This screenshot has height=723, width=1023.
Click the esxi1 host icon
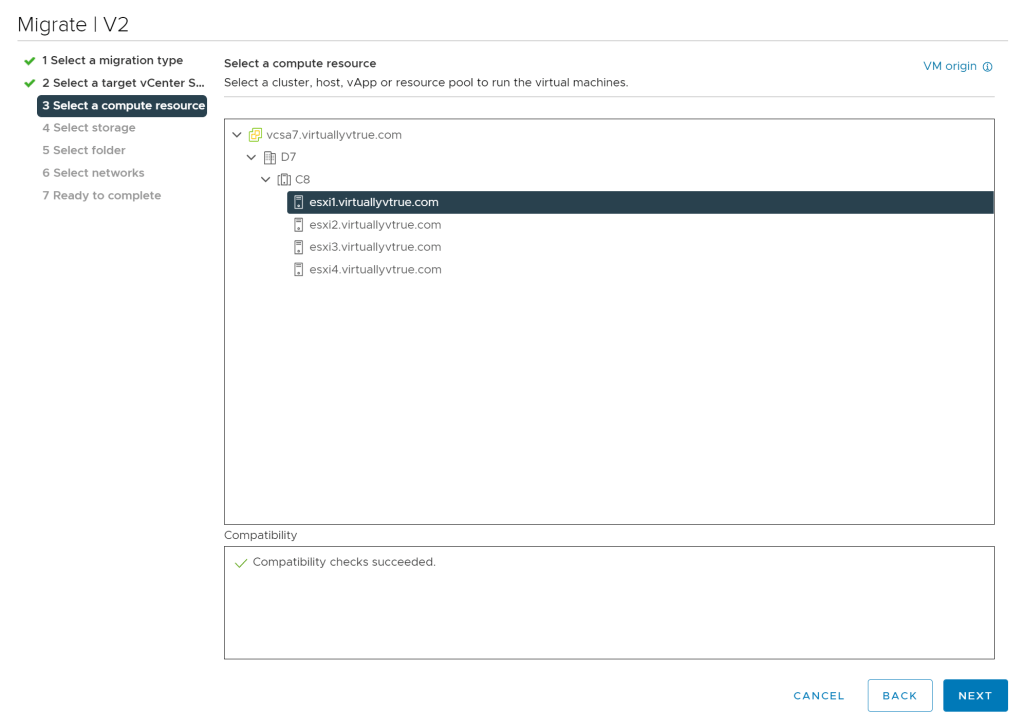[298, 202]
